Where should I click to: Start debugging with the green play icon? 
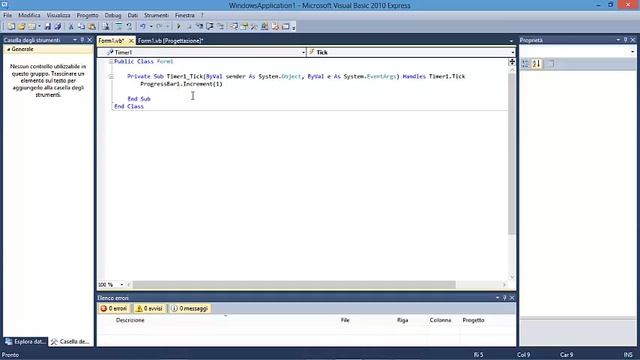pyautogui.click(x=178, y=27)
